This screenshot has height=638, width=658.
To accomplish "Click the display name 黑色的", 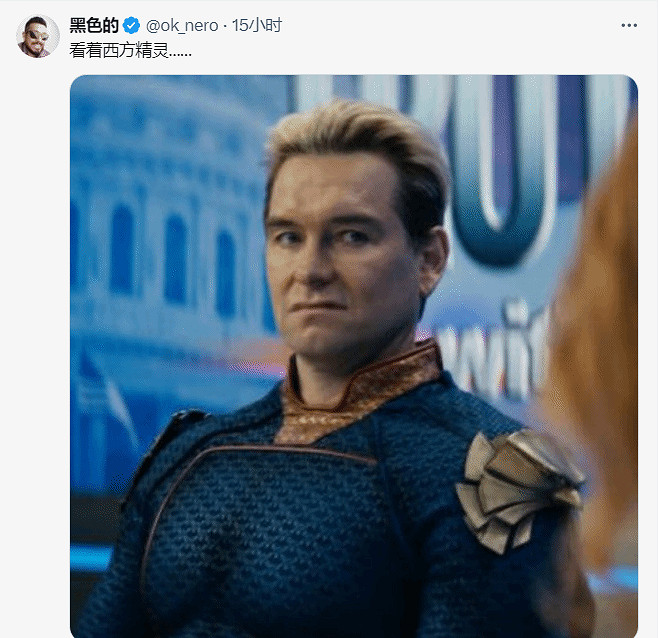I will pyautogui.click(x=94, y=25).
